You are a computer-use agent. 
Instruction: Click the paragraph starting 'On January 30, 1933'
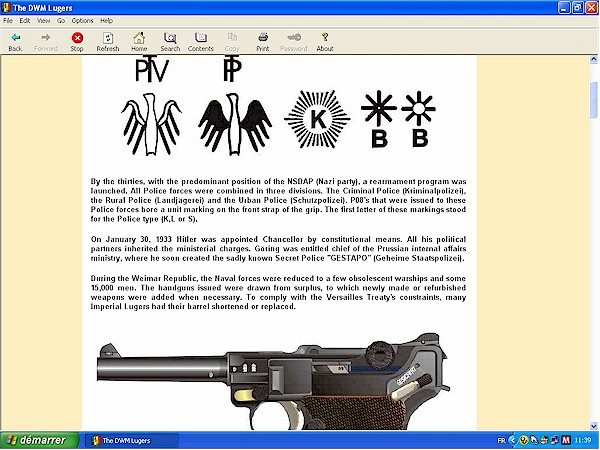coord(278,249)
